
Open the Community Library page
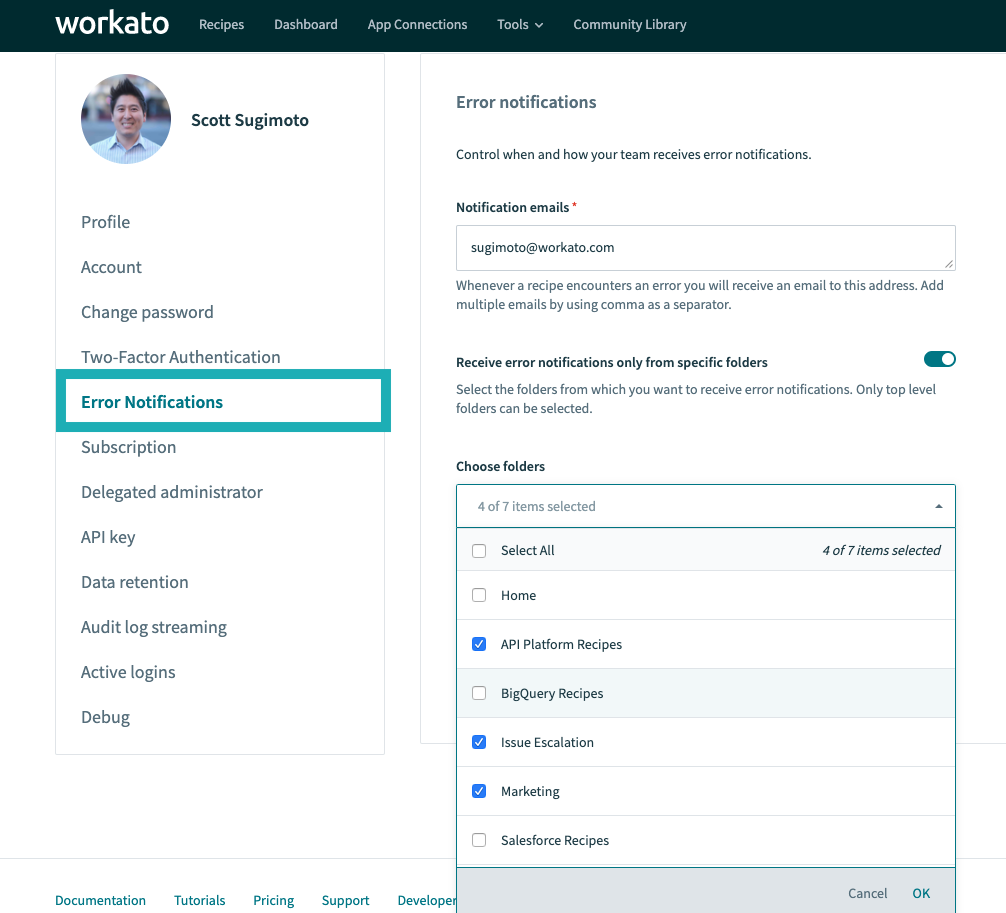click(630, 24)
